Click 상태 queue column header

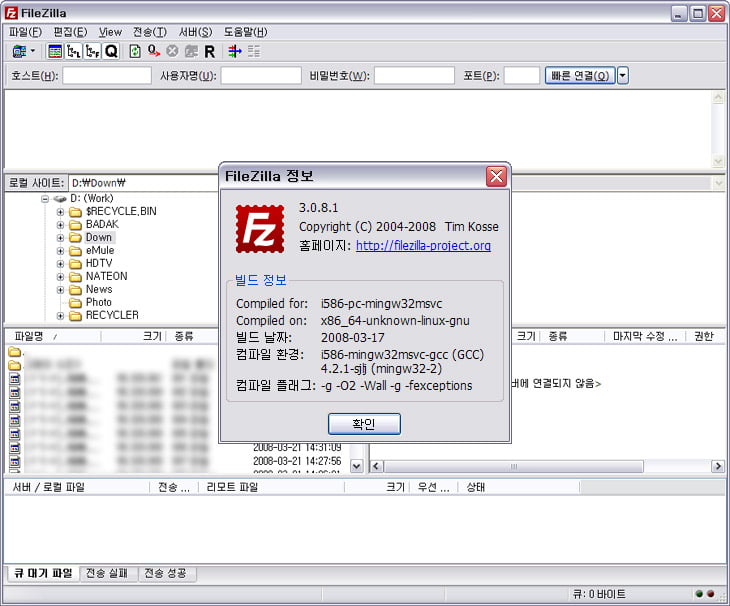[519, 487]
